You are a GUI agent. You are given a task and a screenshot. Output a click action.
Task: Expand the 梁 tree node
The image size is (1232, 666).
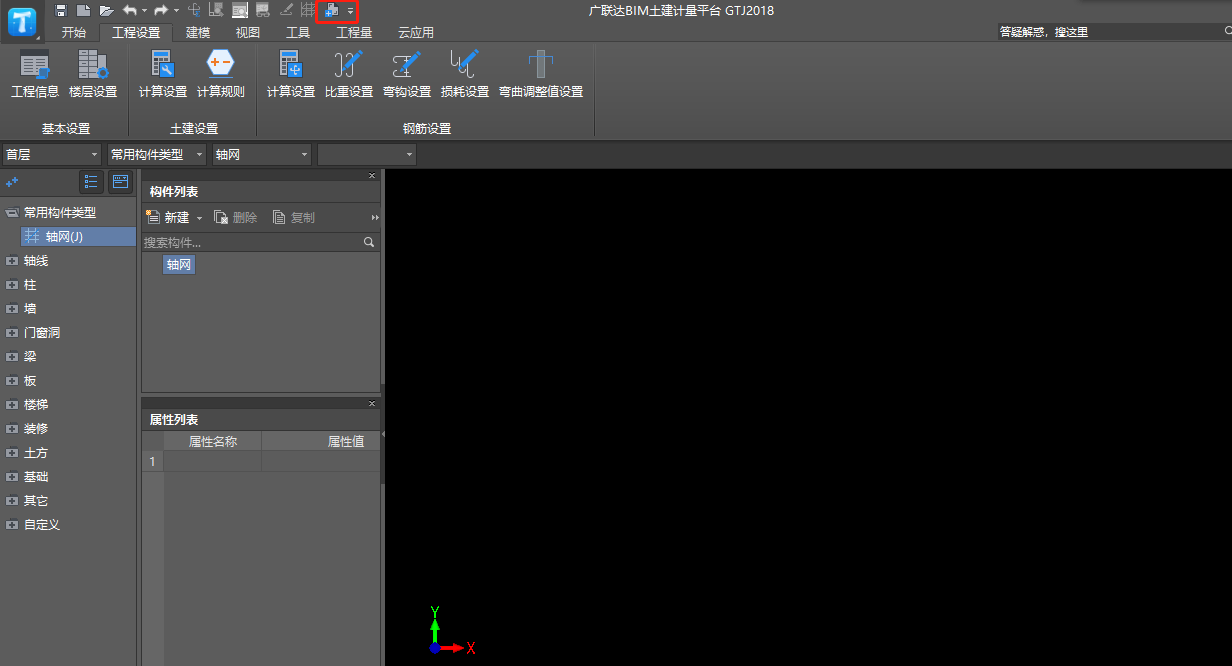[12, 357]
